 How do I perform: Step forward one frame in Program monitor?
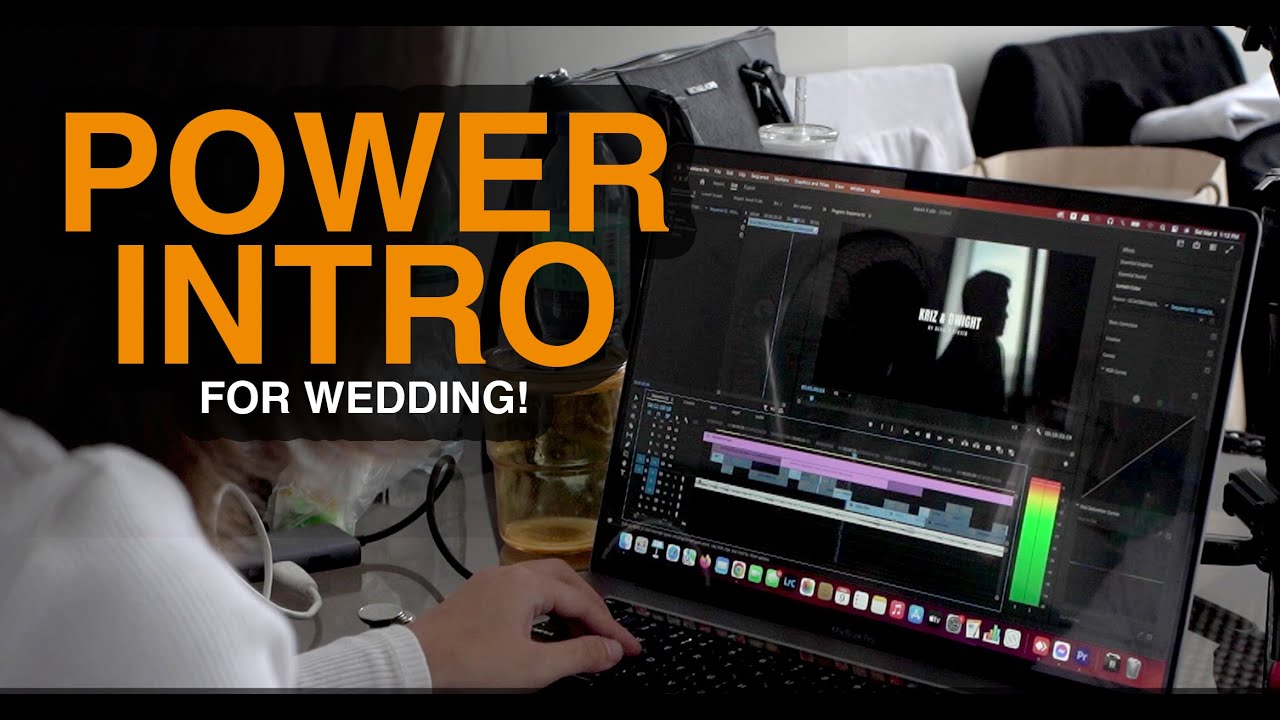click(x=939, y=438)
